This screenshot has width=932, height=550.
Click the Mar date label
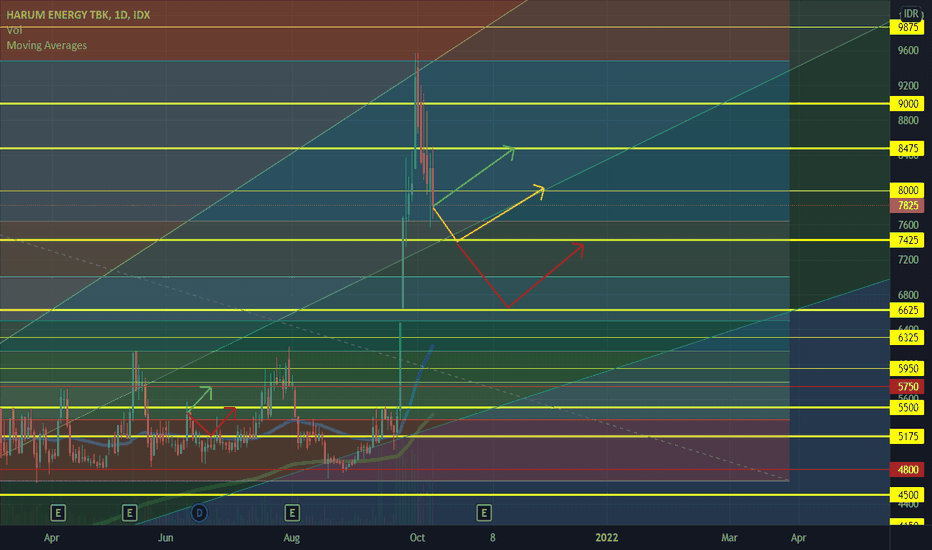click(729, 538)
